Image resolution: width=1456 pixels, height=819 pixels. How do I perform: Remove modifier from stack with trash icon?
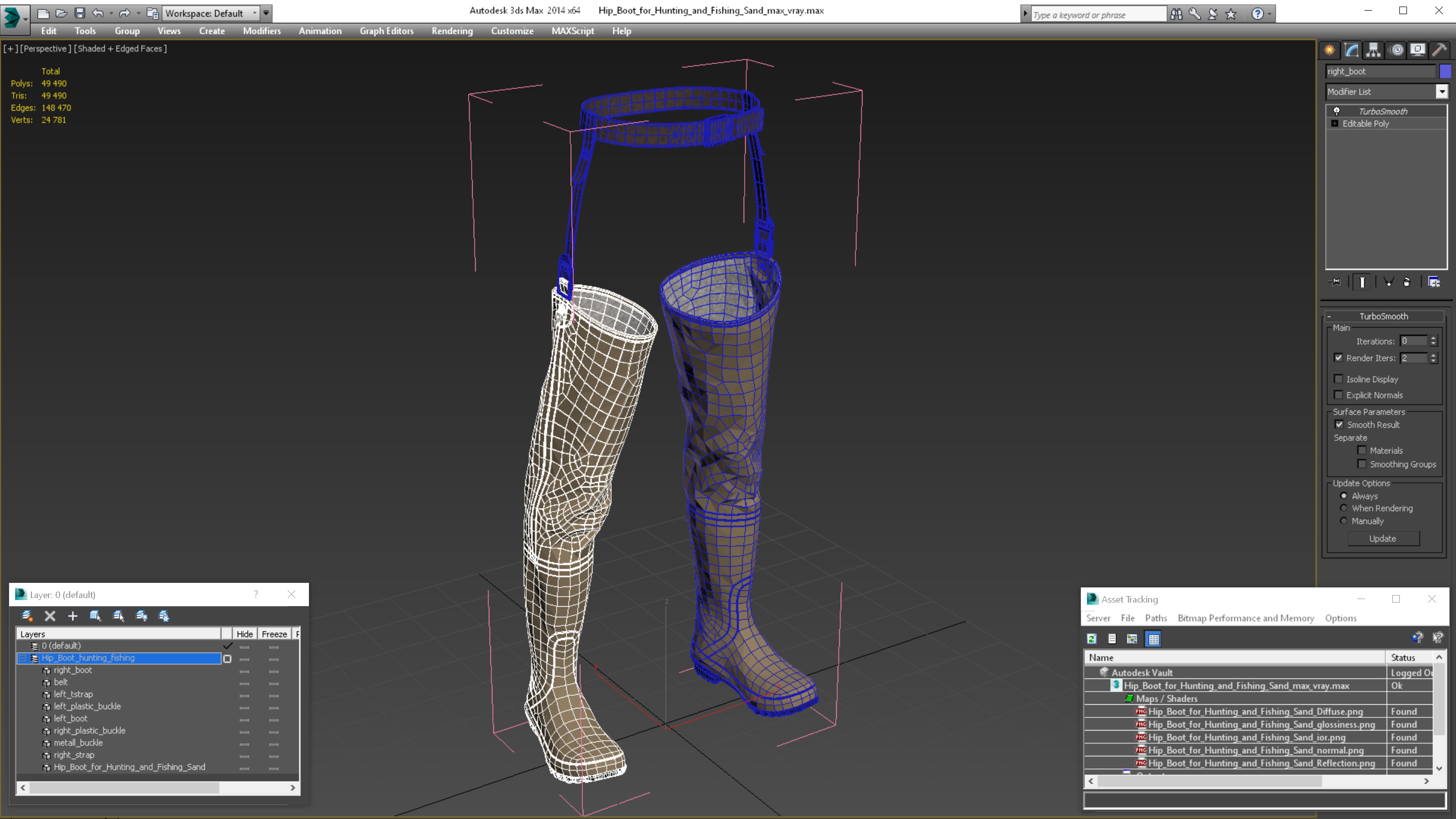click(x=1407, y=282)
